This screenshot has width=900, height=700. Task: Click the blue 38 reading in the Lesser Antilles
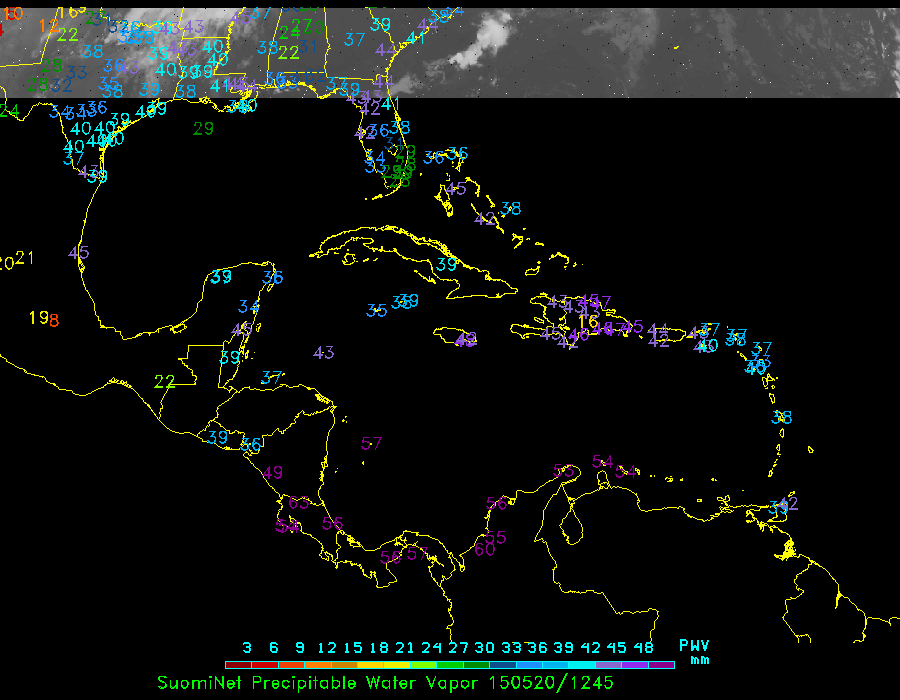(782, 417)
